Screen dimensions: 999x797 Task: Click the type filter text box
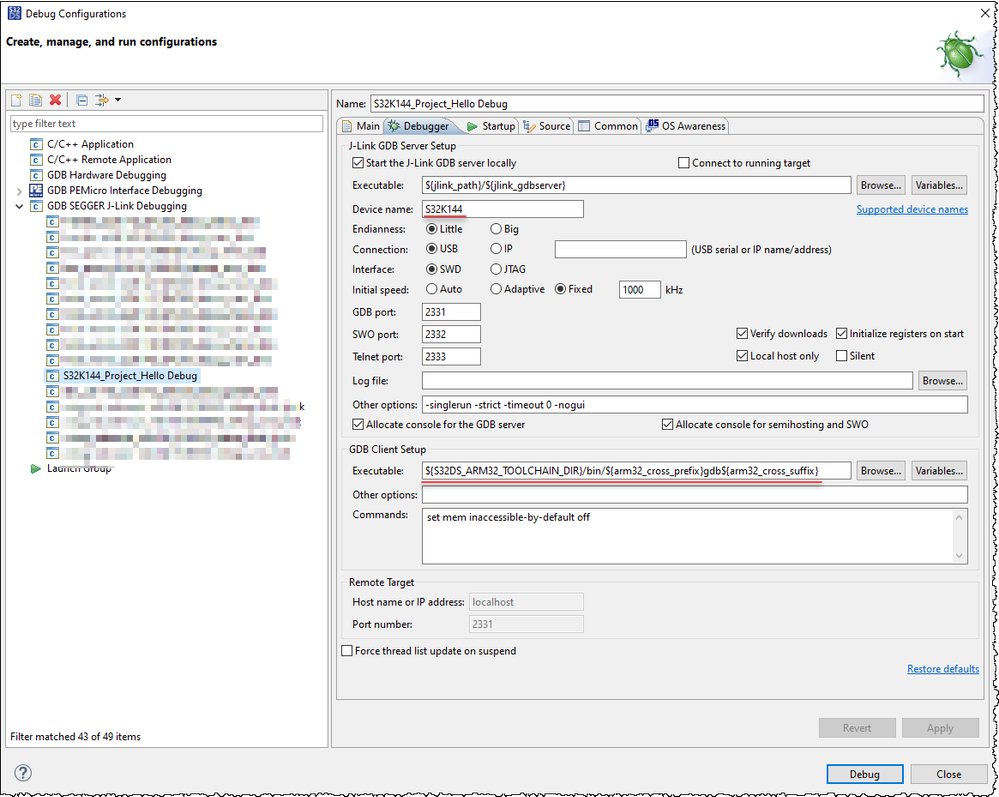(x=166, y=124)
